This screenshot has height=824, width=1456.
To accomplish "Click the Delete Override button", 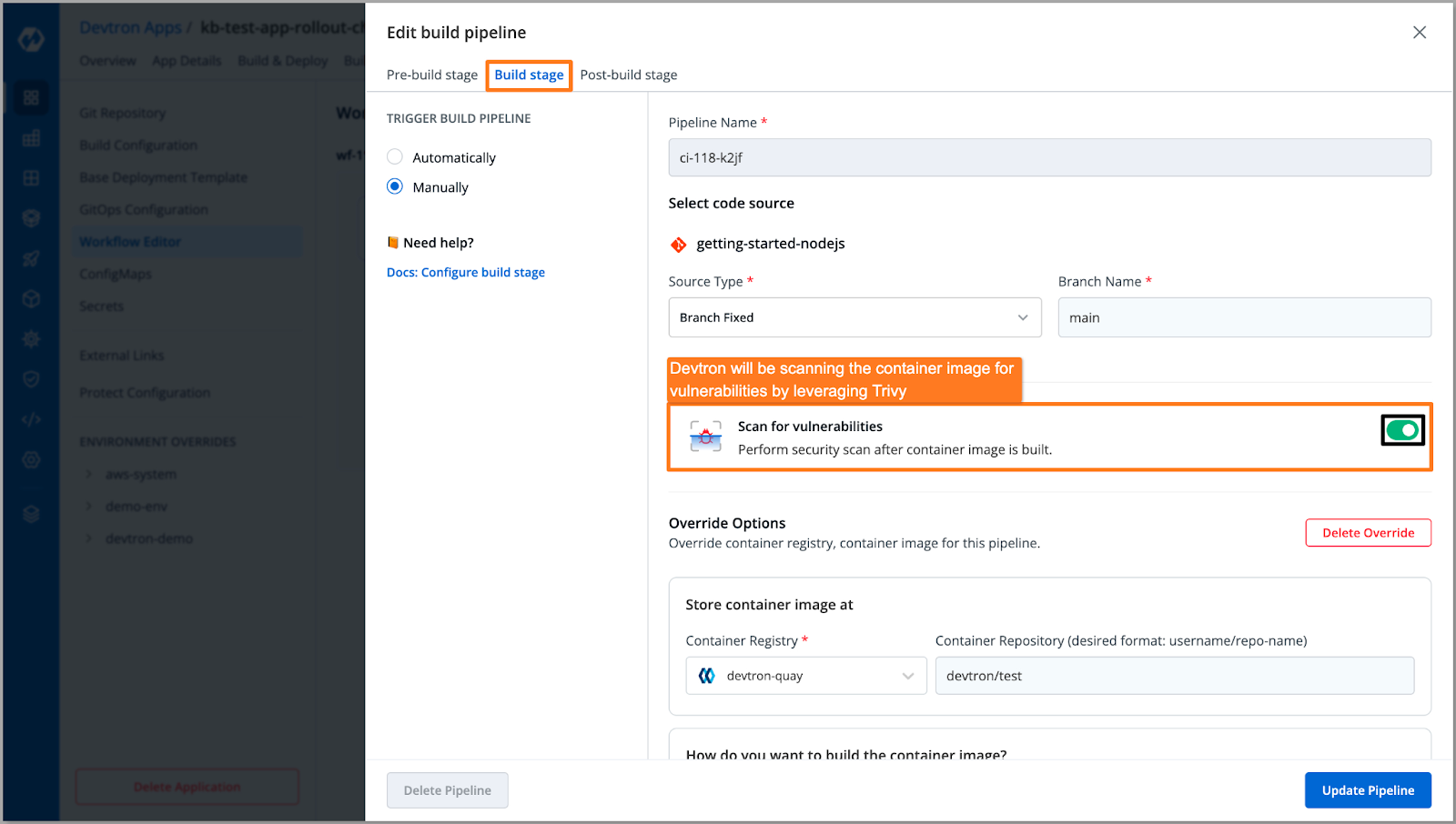I will tap(1368, 533).
